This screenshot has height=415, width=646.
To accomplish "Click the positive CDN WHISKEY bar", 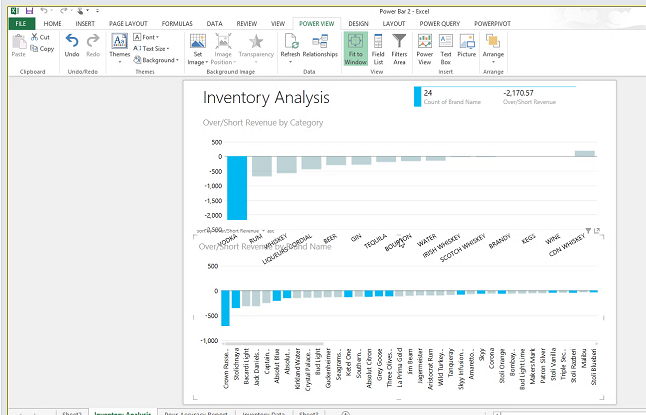I will 585,154.
